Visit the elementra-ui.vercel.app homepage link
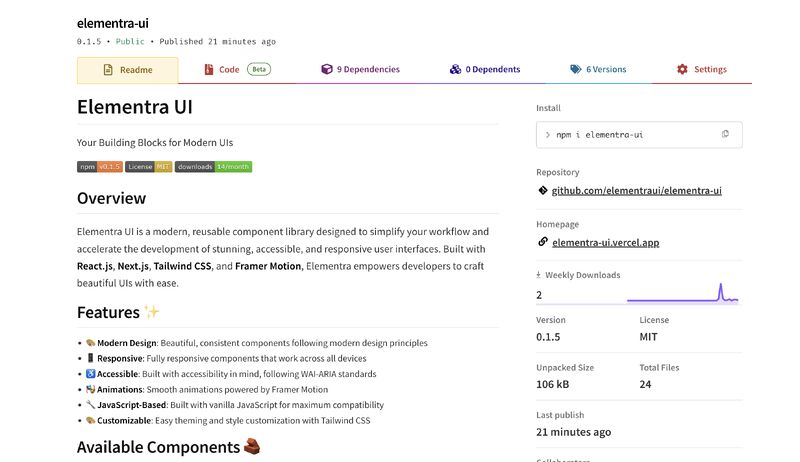 [x=606, y=243]
